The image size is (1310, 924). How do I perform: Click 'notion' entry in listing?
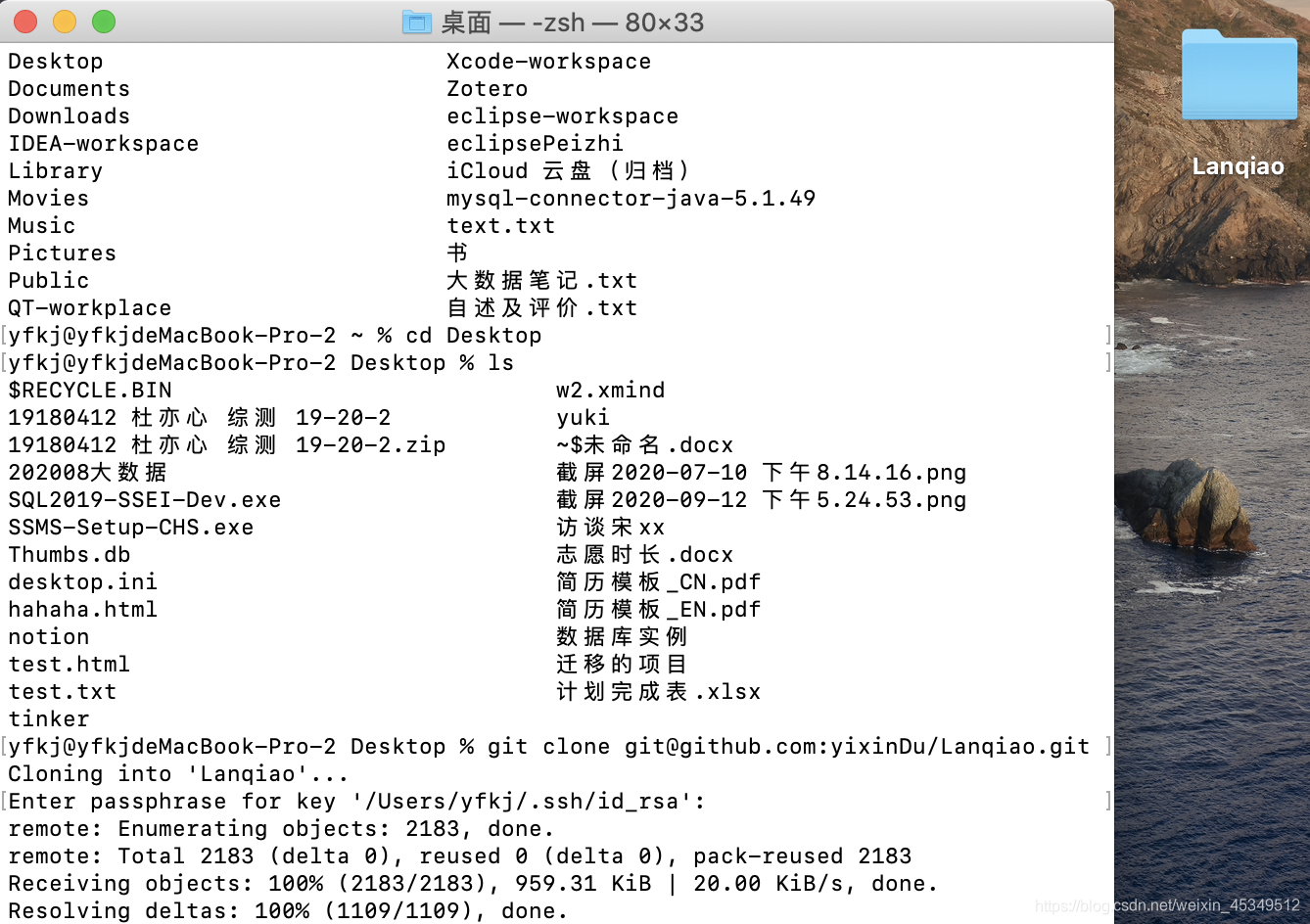pos(48,636)
